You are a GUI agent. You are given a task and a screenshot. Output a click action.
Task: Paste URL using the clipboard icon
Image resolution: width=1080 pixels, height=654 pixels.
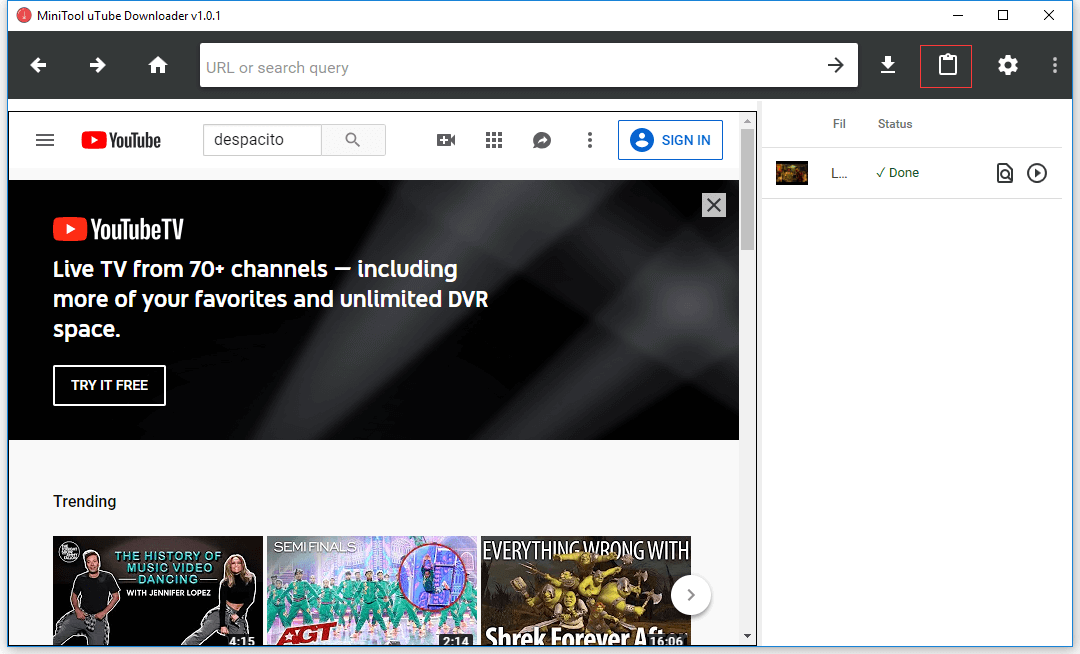pyautogui.click(x=947, y=65)
